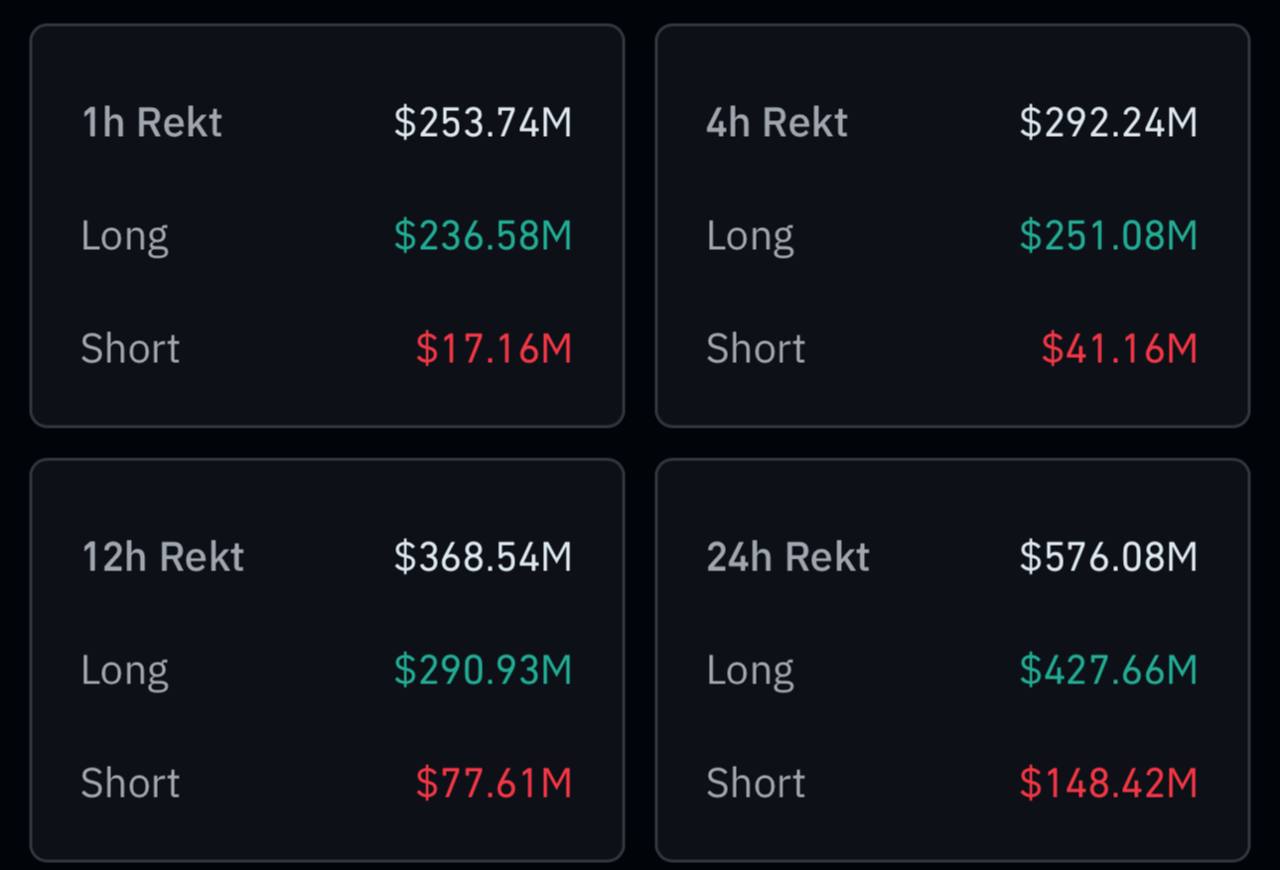Click the Short label in 24h card
The height and width of the screenshot is (870, 1280).
pos(756,783)
